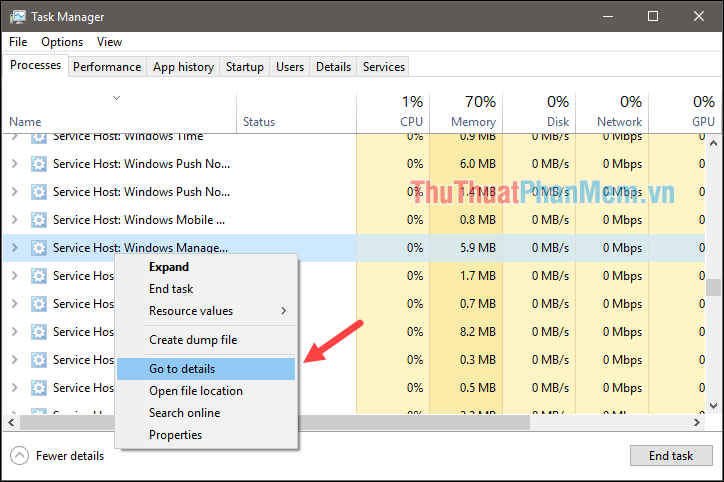
Task: Switch to the Startup tab
Action: pyautogui.click(x=245, y=67)
